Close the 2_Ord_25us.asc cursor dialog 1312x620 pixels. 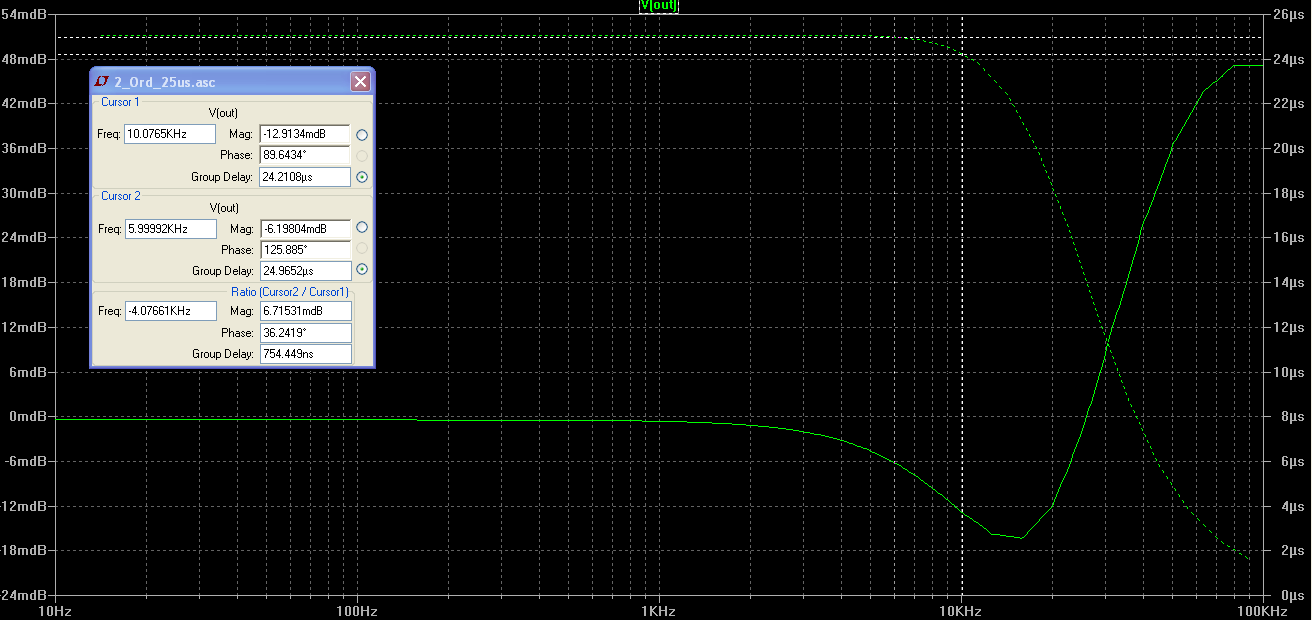[x=360, y=82]
